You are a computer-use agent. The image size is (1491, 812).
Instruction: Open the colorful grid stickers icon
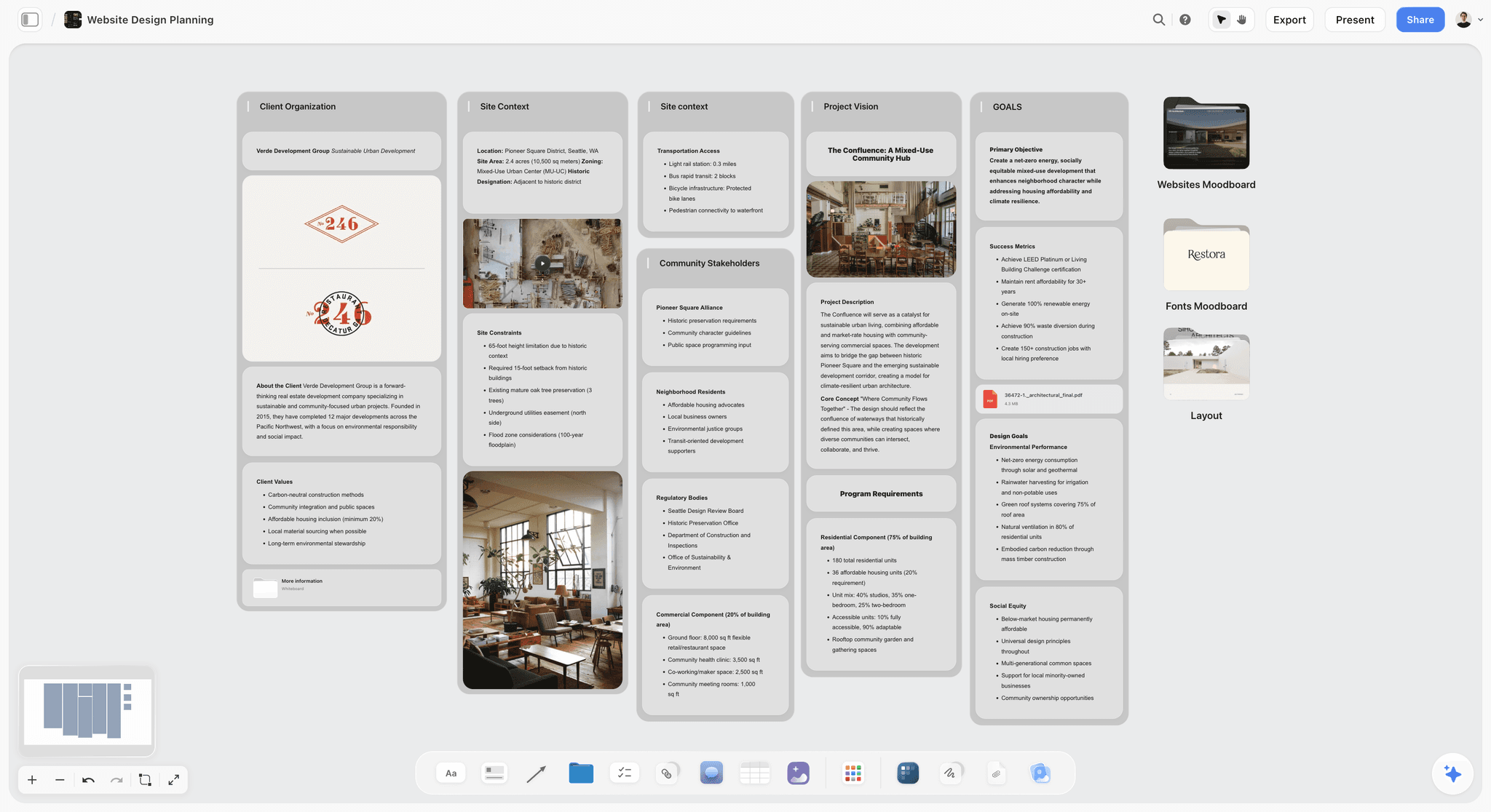[853, 773]
